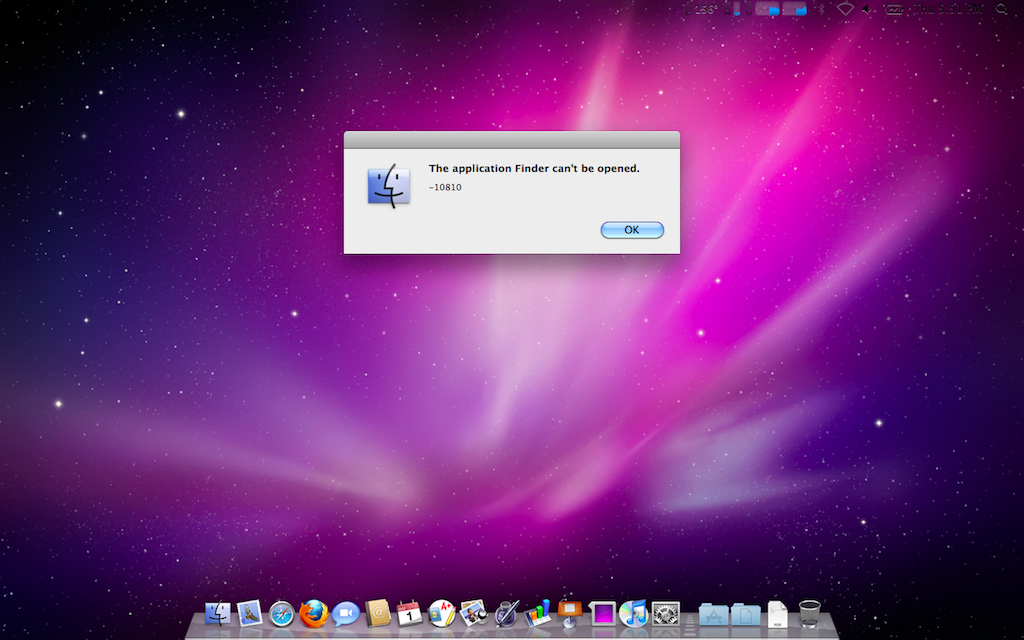The width and height of the screenshot is (1024, 640).
Task: Launch Keynote podium icon in Dock
Action: 569,614
